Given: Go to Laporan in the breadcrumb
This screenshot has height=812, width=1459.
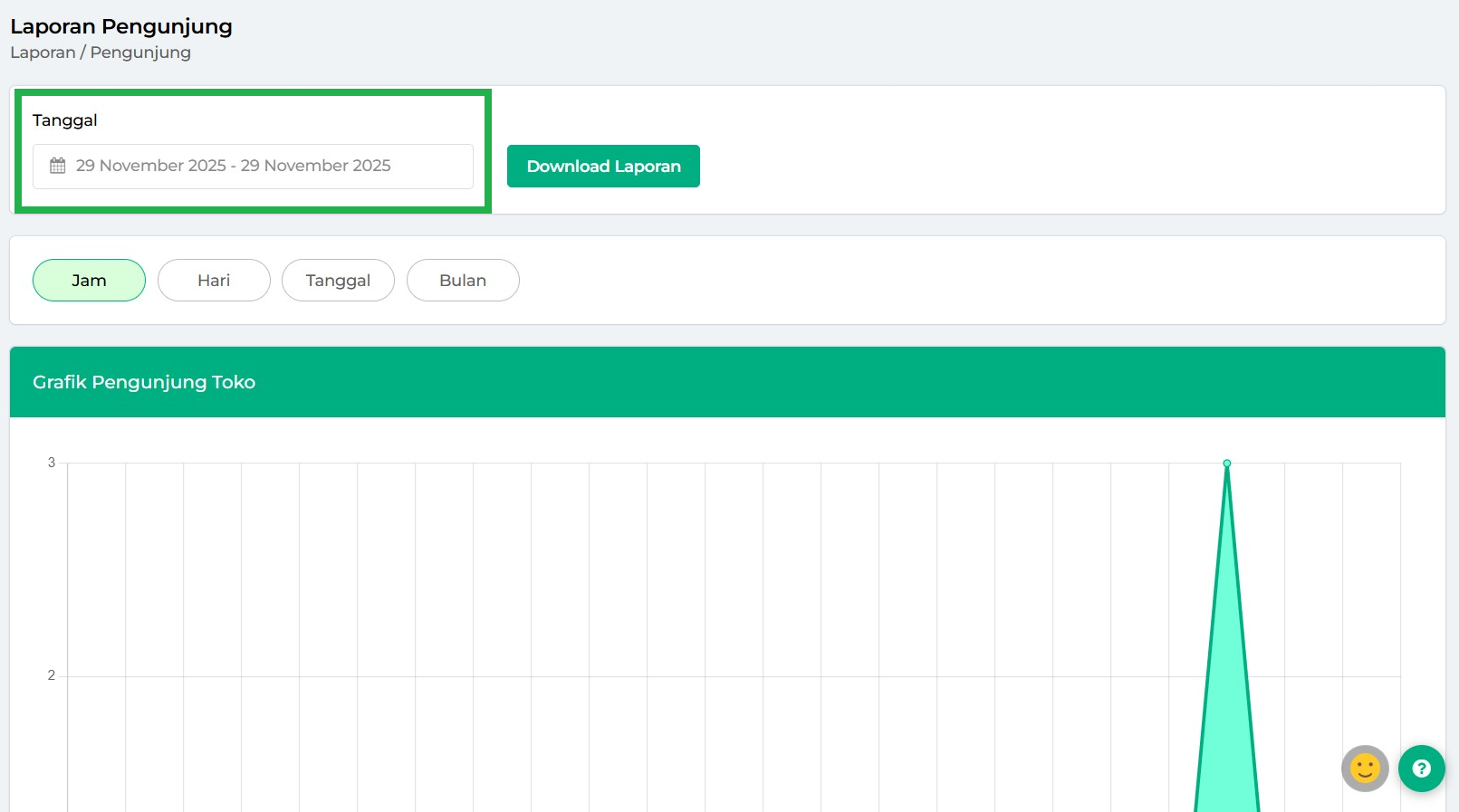Looking at the screenshot, I should pyautogui.click(x=43, y=53).
